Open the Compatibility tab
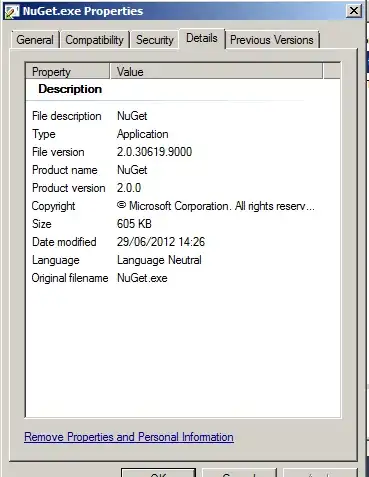The image size is (369, 477). (94, 40)
